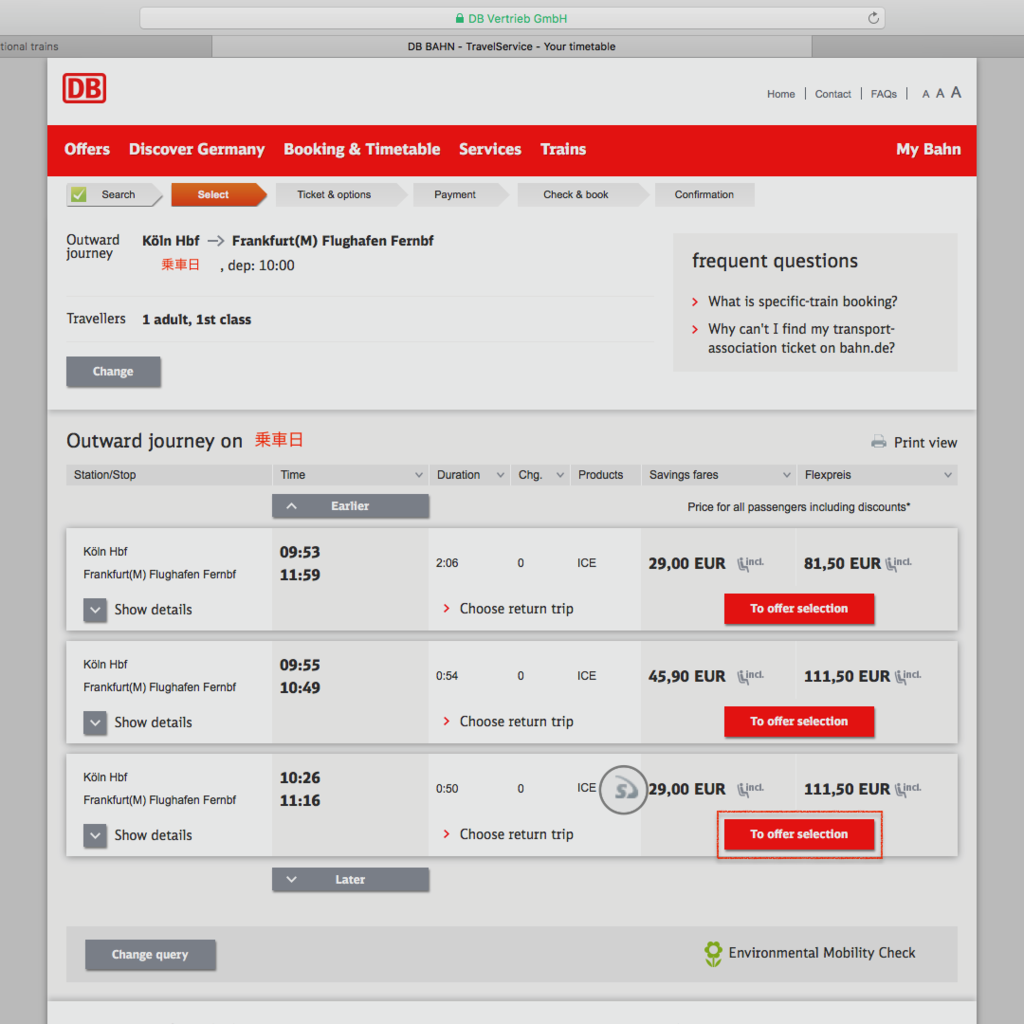The height and width of the screenshot is (1024, 1024).
Task: Open the Duration column sort dropdown
Action: [x=500, y=475]
